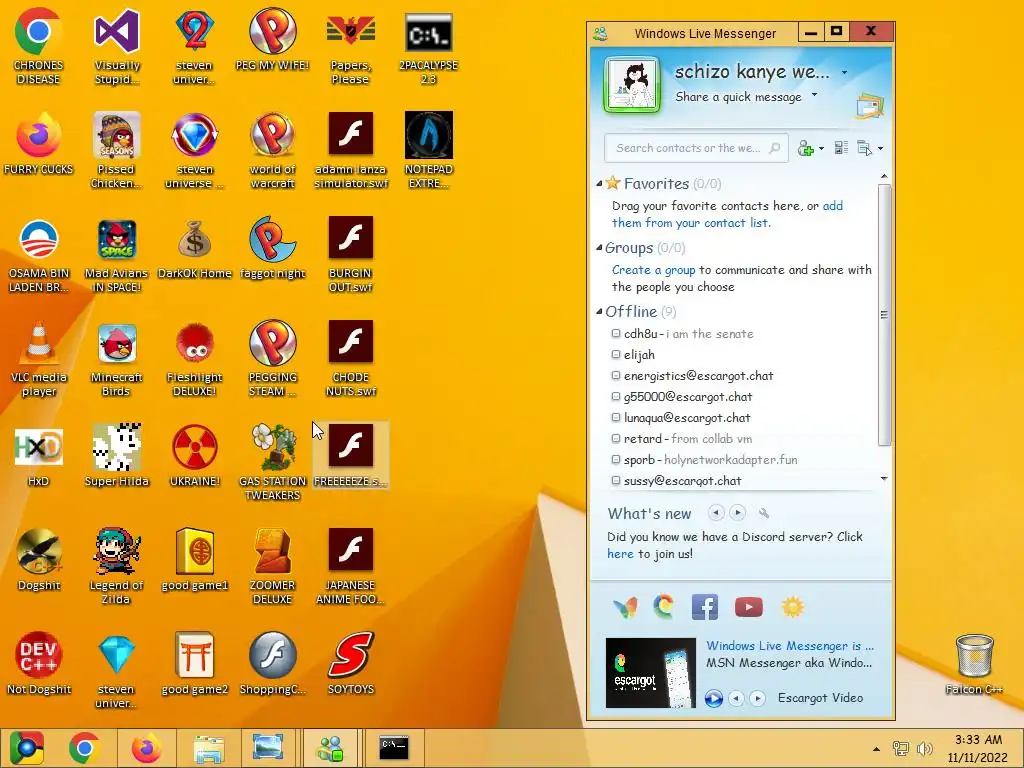Select contact lunaqua@escargot.chat
This screenshot has width=1024, height=768.
[680, 417]
